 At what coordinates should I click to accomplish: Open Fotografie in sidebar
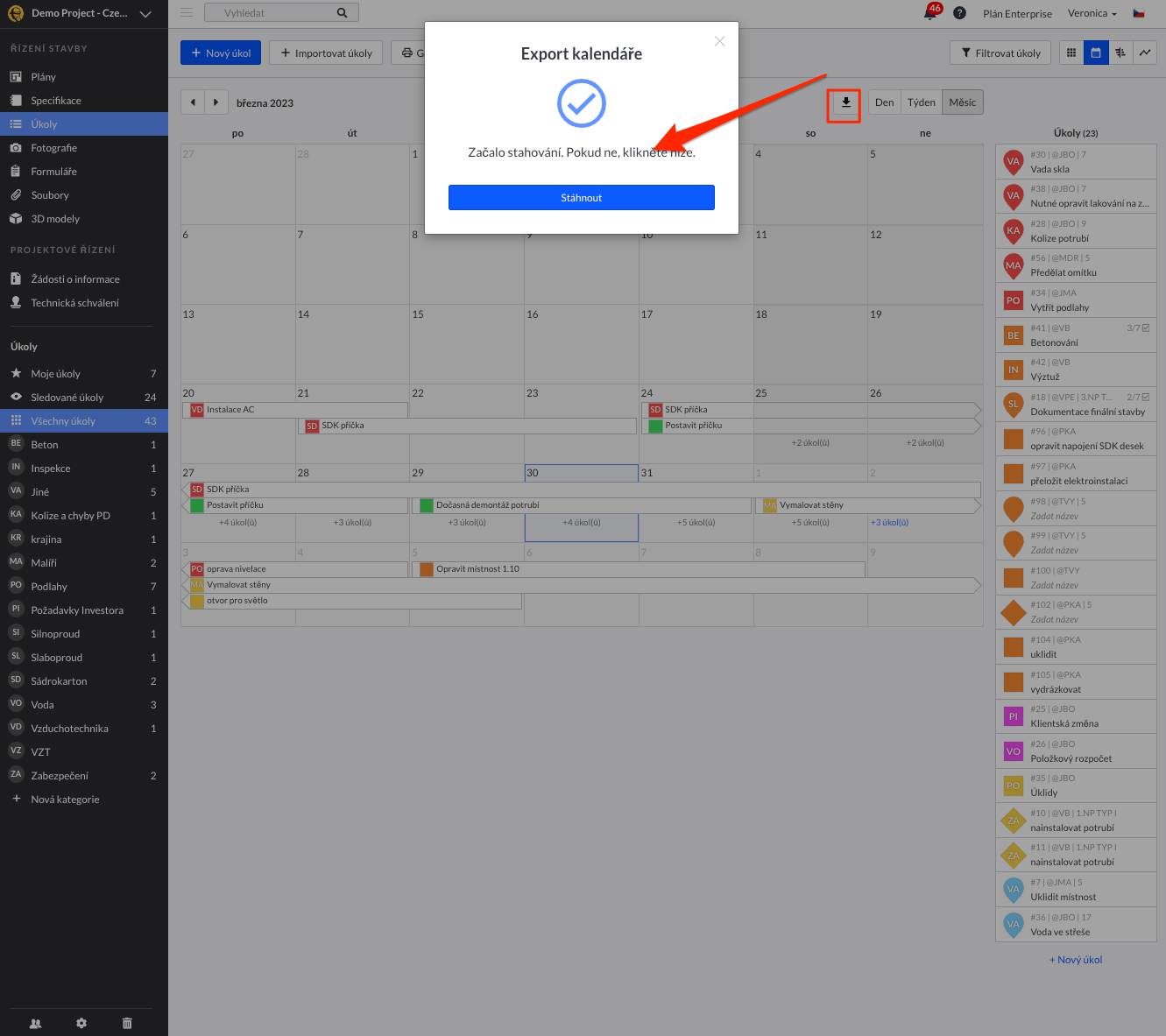coord(53,148)
